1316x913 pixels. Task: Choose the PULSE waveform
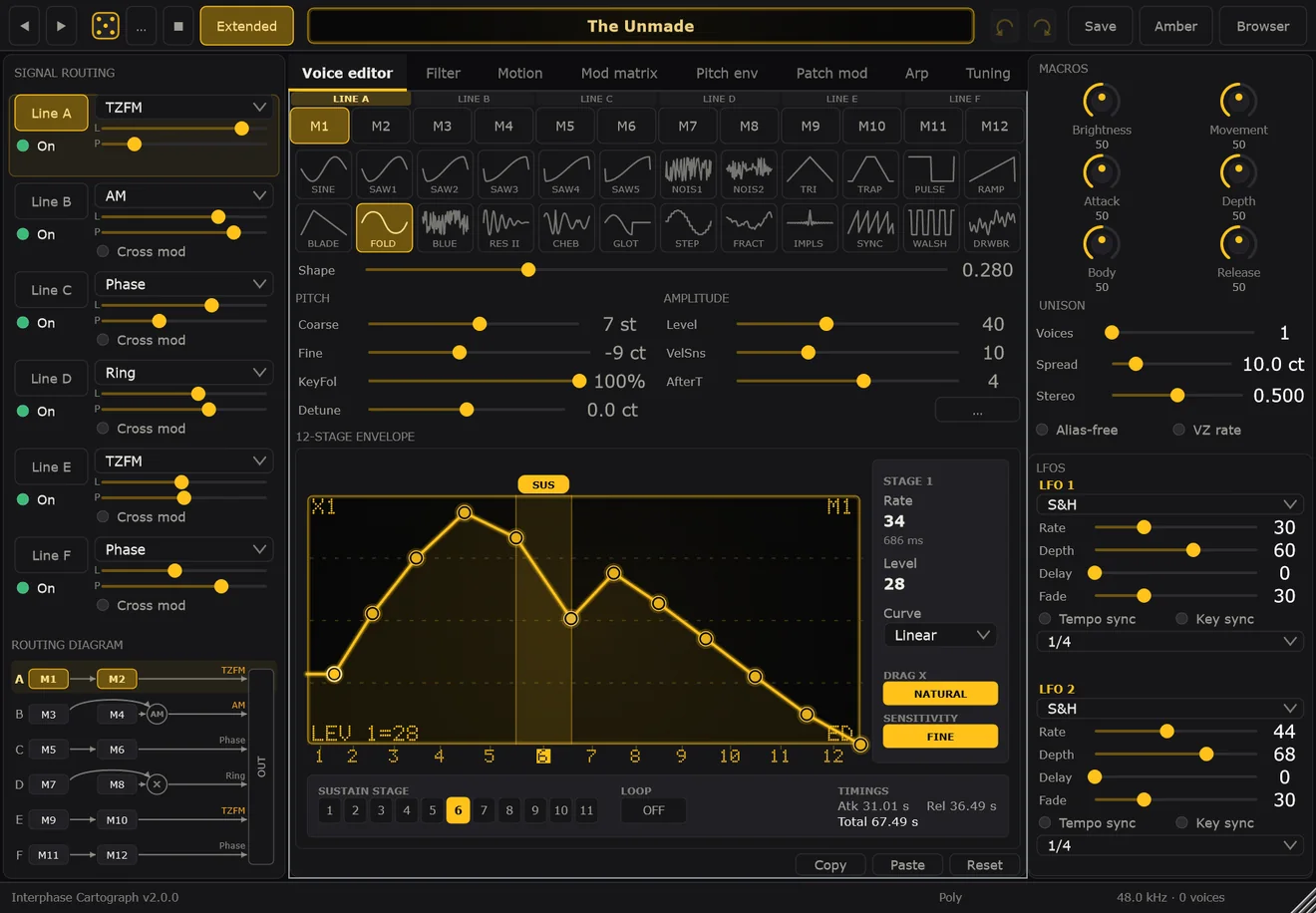pos(931,173)
